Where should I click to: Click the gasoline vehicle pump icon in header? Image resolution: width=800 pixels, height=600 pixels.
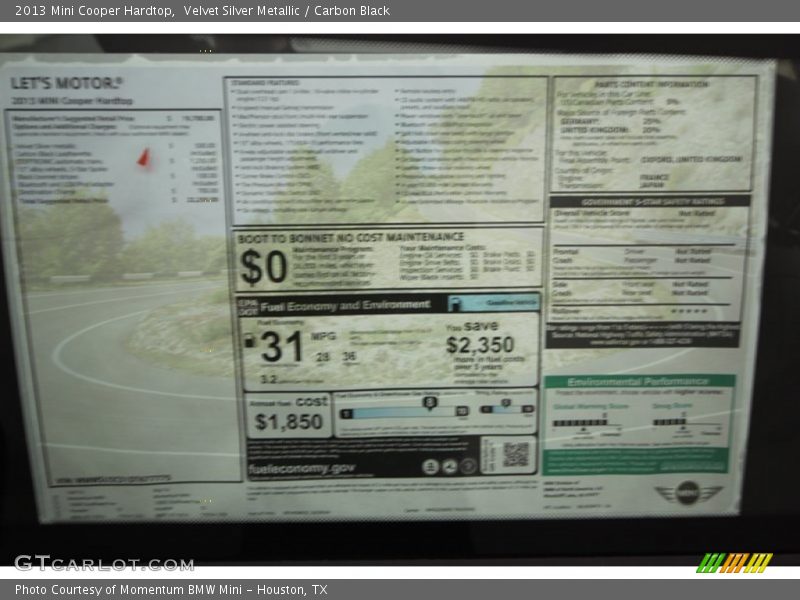pyautogui.click(x=456, y=303)
